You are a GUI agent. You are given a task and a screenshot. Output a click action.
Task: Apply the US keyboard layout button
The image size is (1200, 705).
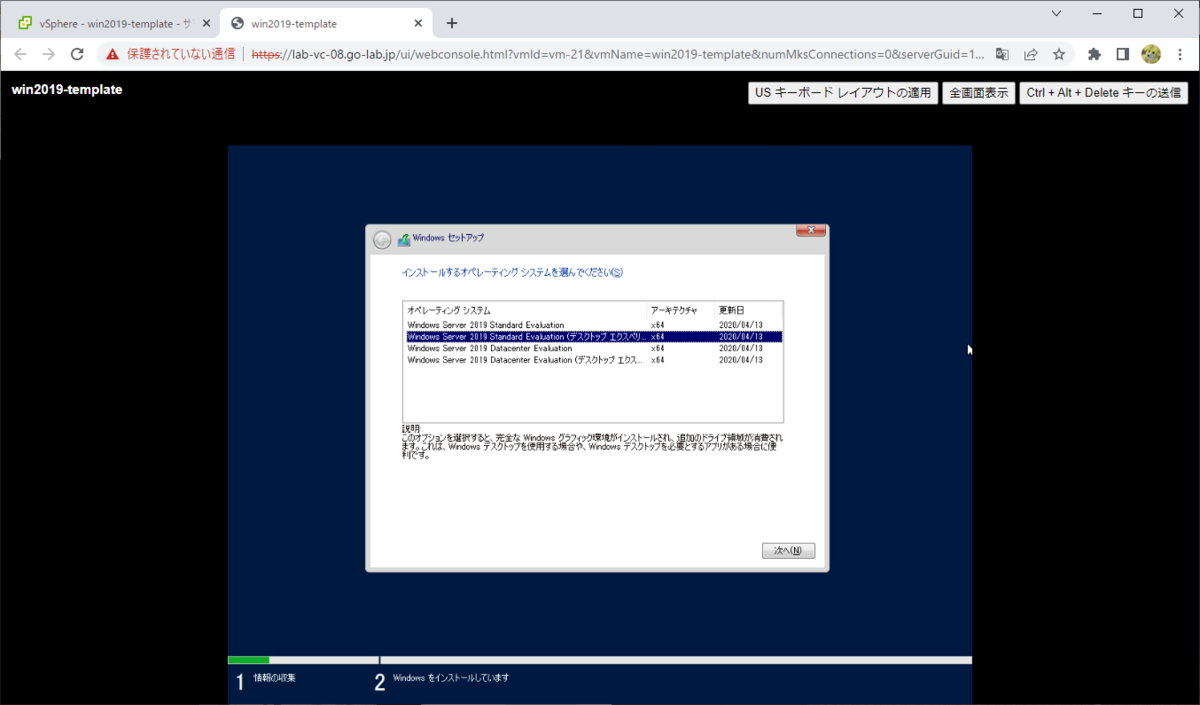pos(843,93)
